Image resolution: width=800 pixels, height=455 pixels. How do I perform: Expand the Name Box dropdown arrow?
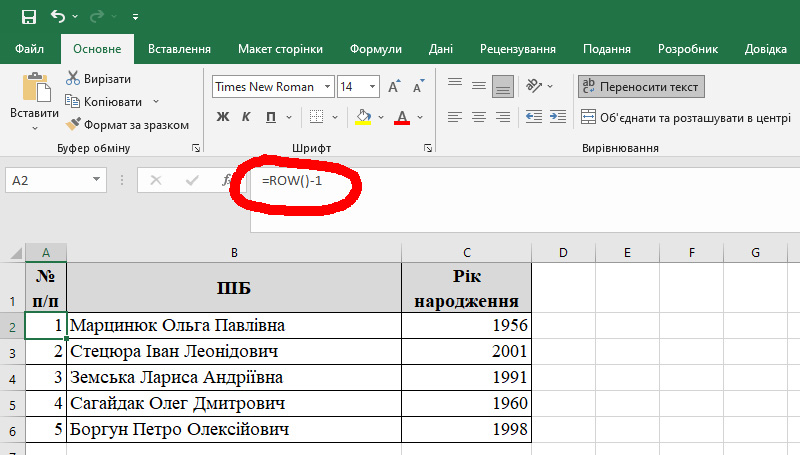(96, 180)
